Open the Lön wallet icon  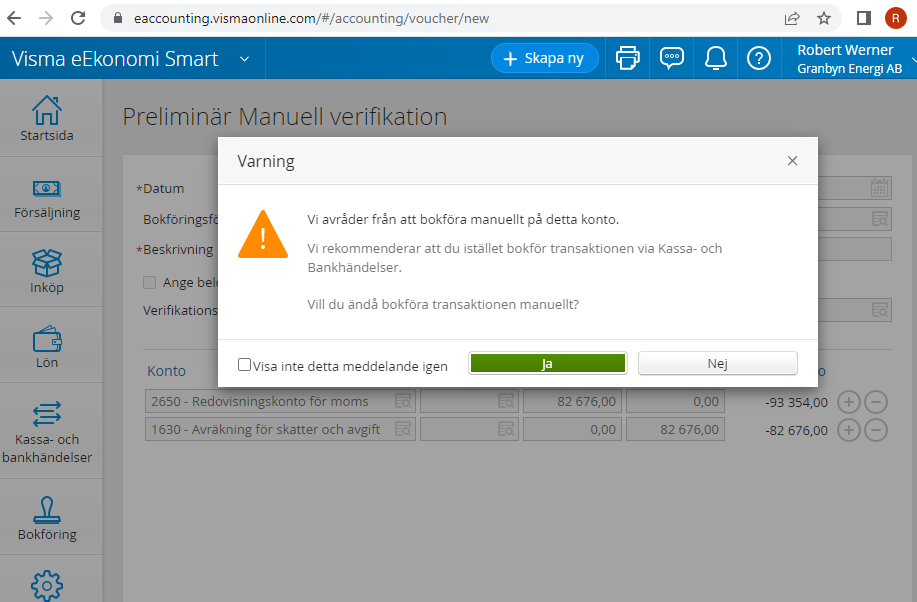[47, 339]
